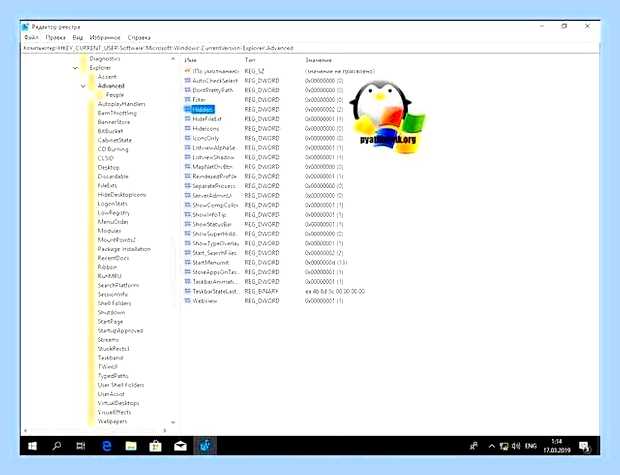The image size is (620, 475).
Task: Select the Start_SearchFiles value name
Action: (215, 253)
